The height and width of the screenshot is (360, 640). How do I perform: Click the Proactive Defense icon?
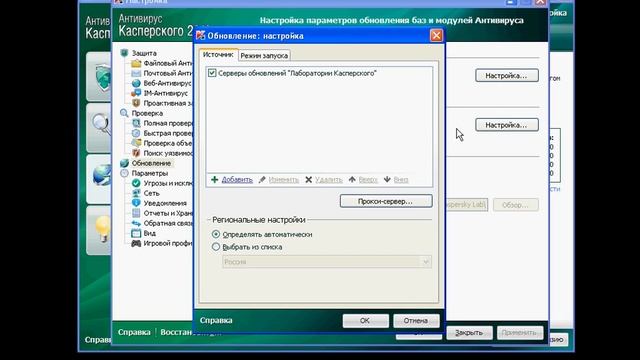pos(136,103)
